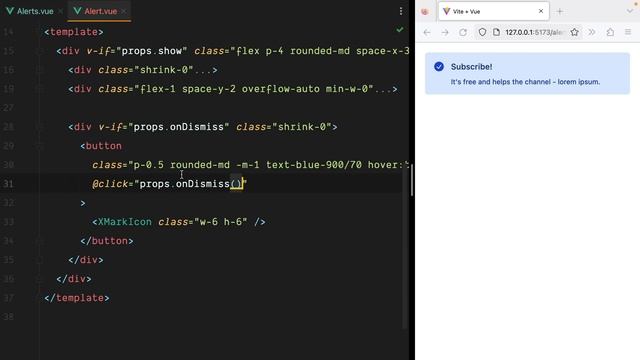Viewport: 640px width, 360px height.
Task: Click the tracking protection shield icon
Action: click(x=482, y=32)
